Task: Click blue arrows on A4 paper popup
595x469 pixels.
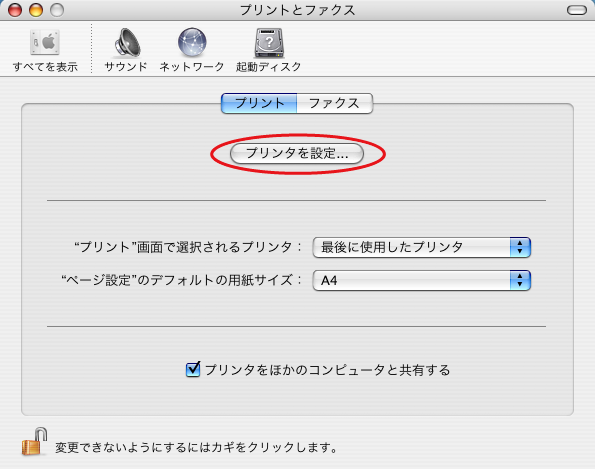Action: click(x=520, y=280)
